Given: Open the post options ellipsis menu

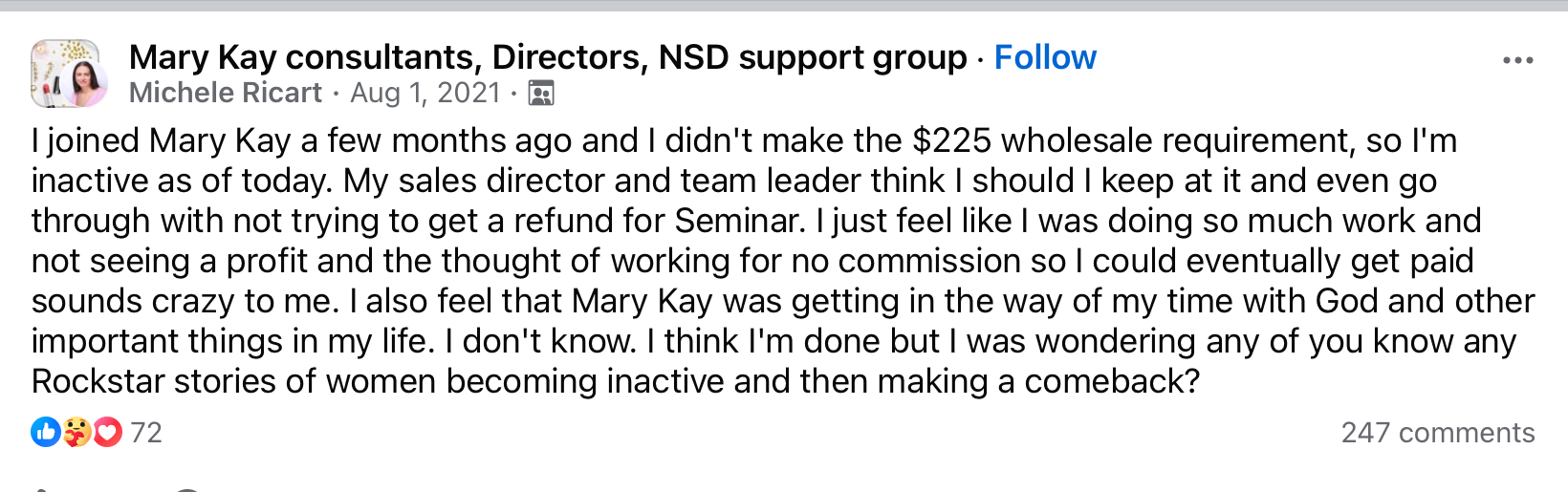Looking at the screenshot, I should pos(1517,59).
